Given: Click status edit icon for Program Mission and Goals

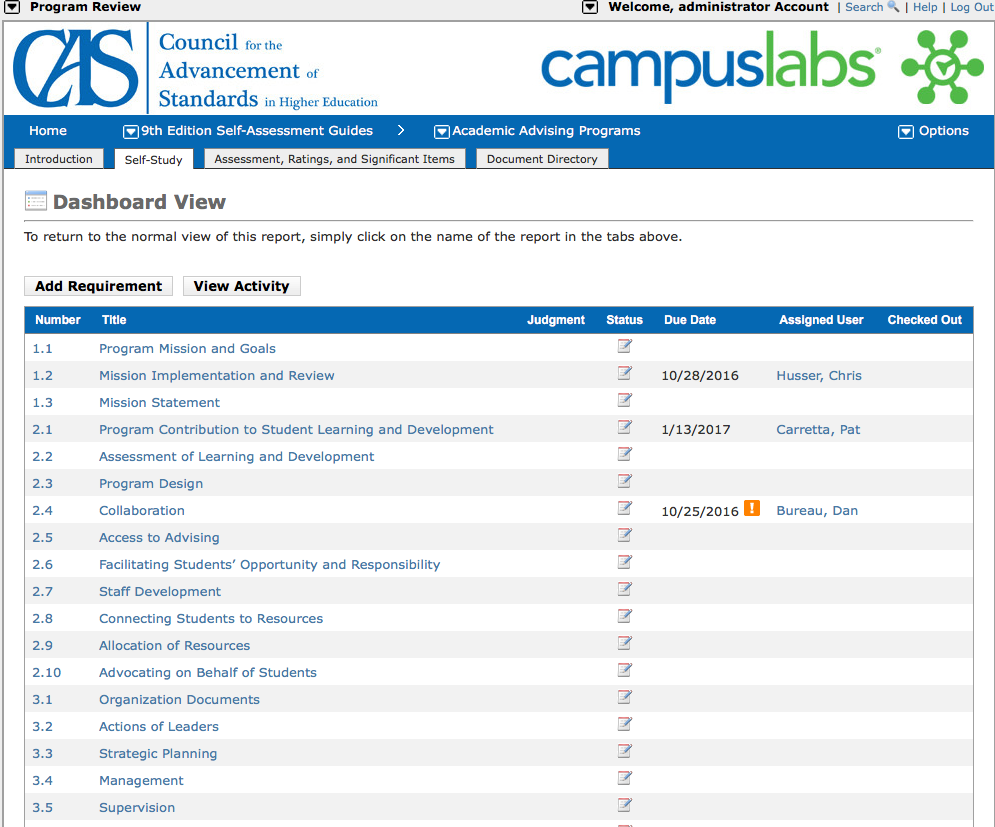Looking at the screenshot, I should (624, 347).
